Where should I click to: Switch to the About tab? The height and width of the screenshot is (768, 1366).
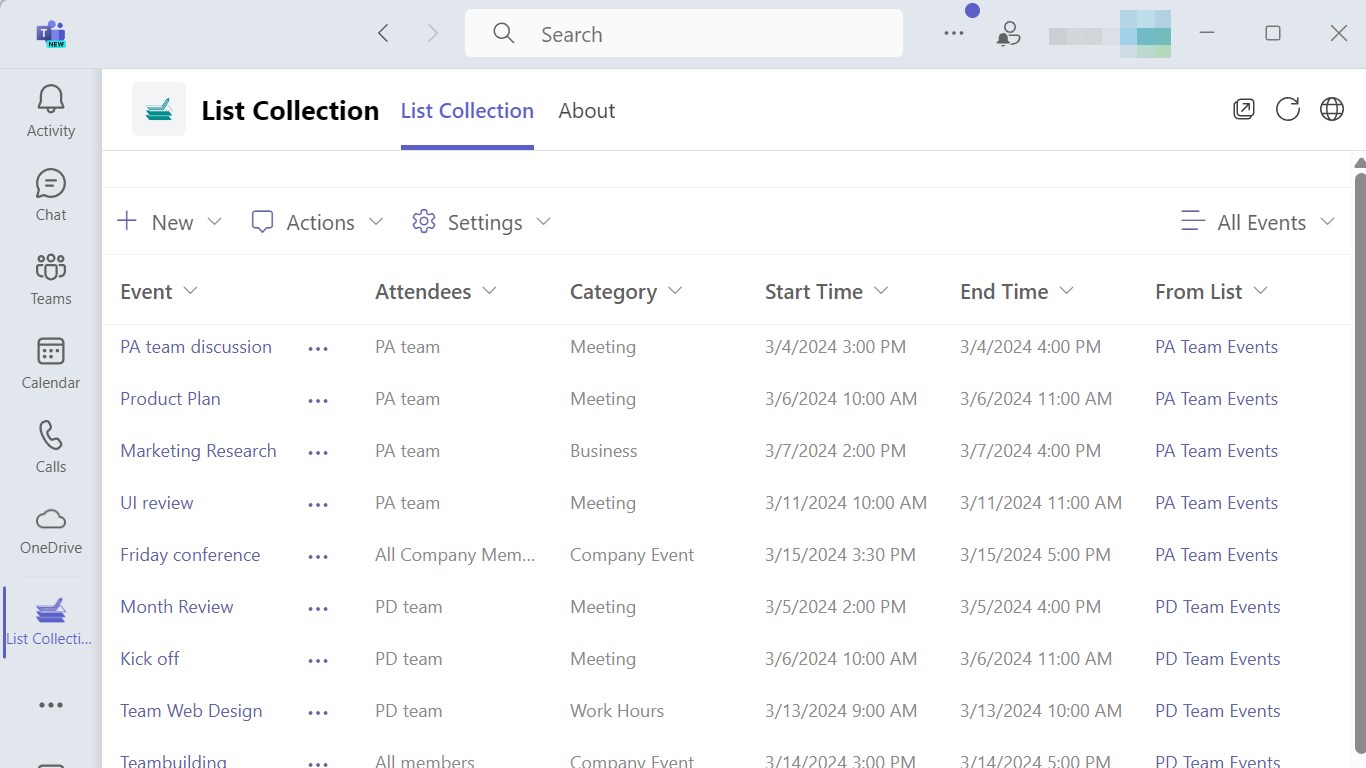click(586, 111)
